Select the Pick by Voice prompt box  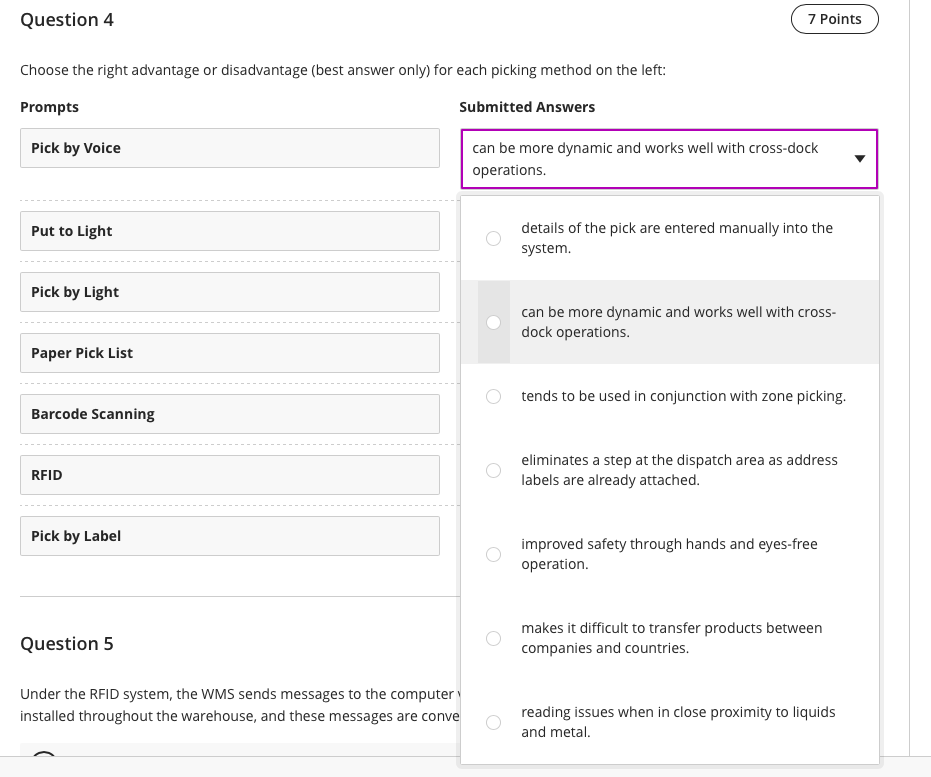pos(230,147)
